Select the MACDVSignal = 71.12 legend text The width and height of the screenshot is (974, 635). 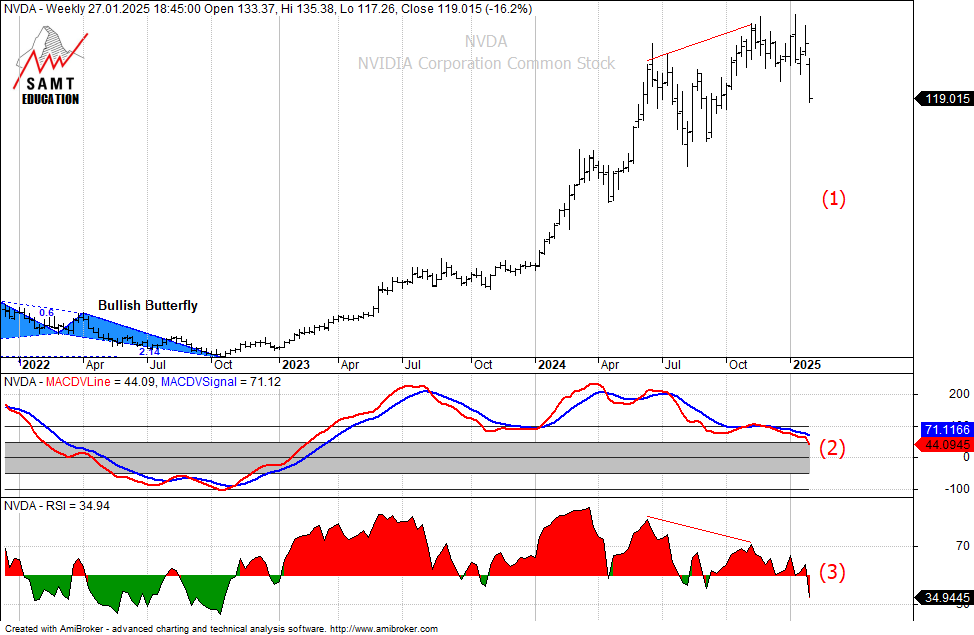pyautogui.click(x=221, y=381)
